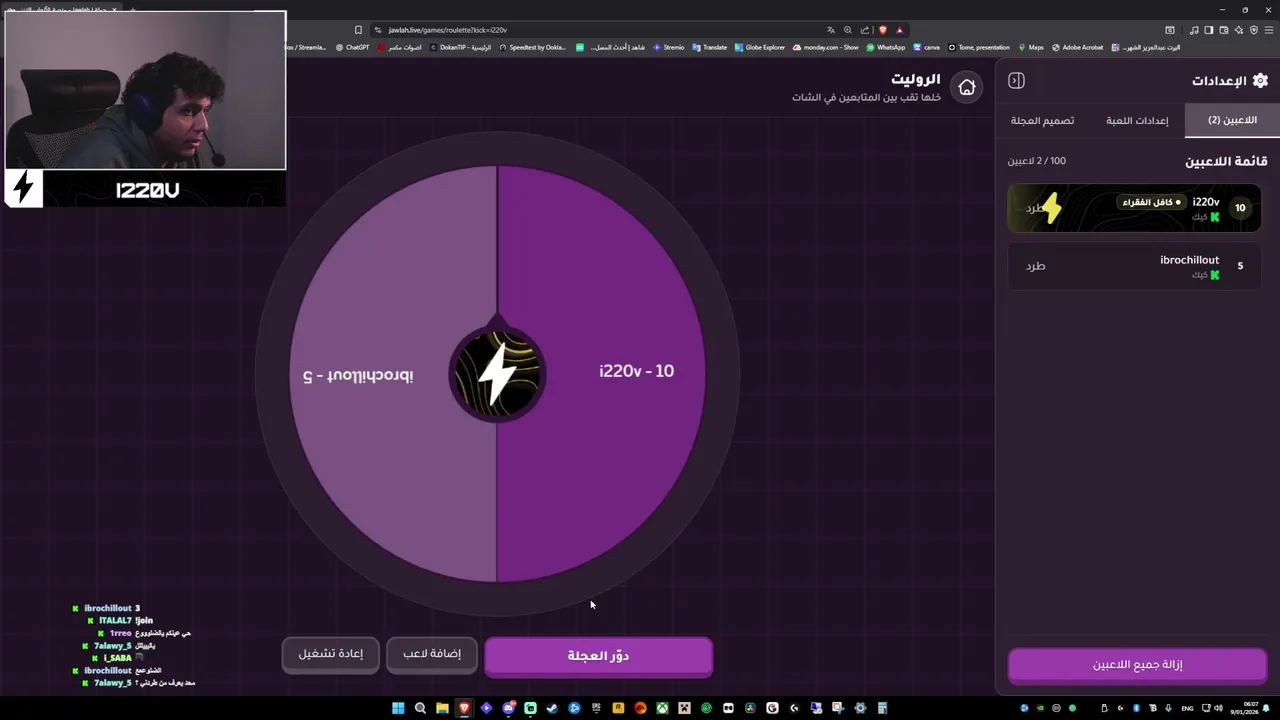Open taskbar search
The image size is (1280, 720).
[x=420, y=708]
